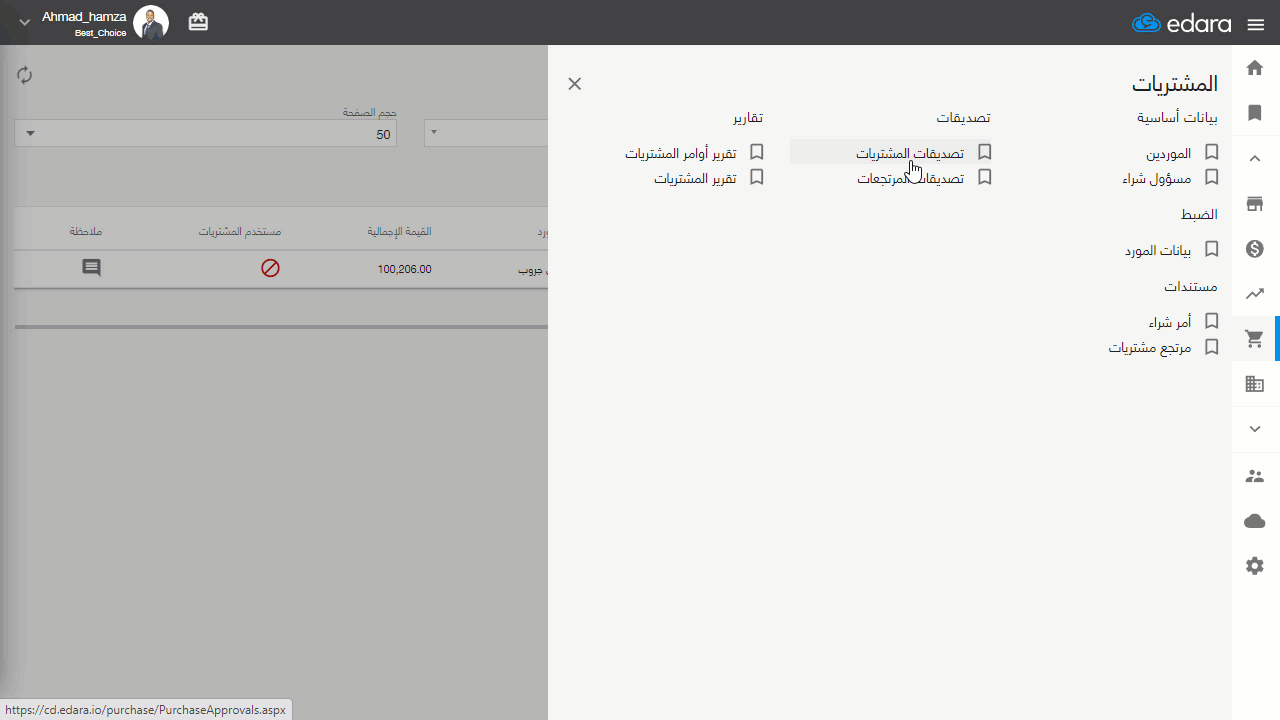Open the settings gear icon
The height and width of the screenshot is (720, 1280).
point(1255,566)
